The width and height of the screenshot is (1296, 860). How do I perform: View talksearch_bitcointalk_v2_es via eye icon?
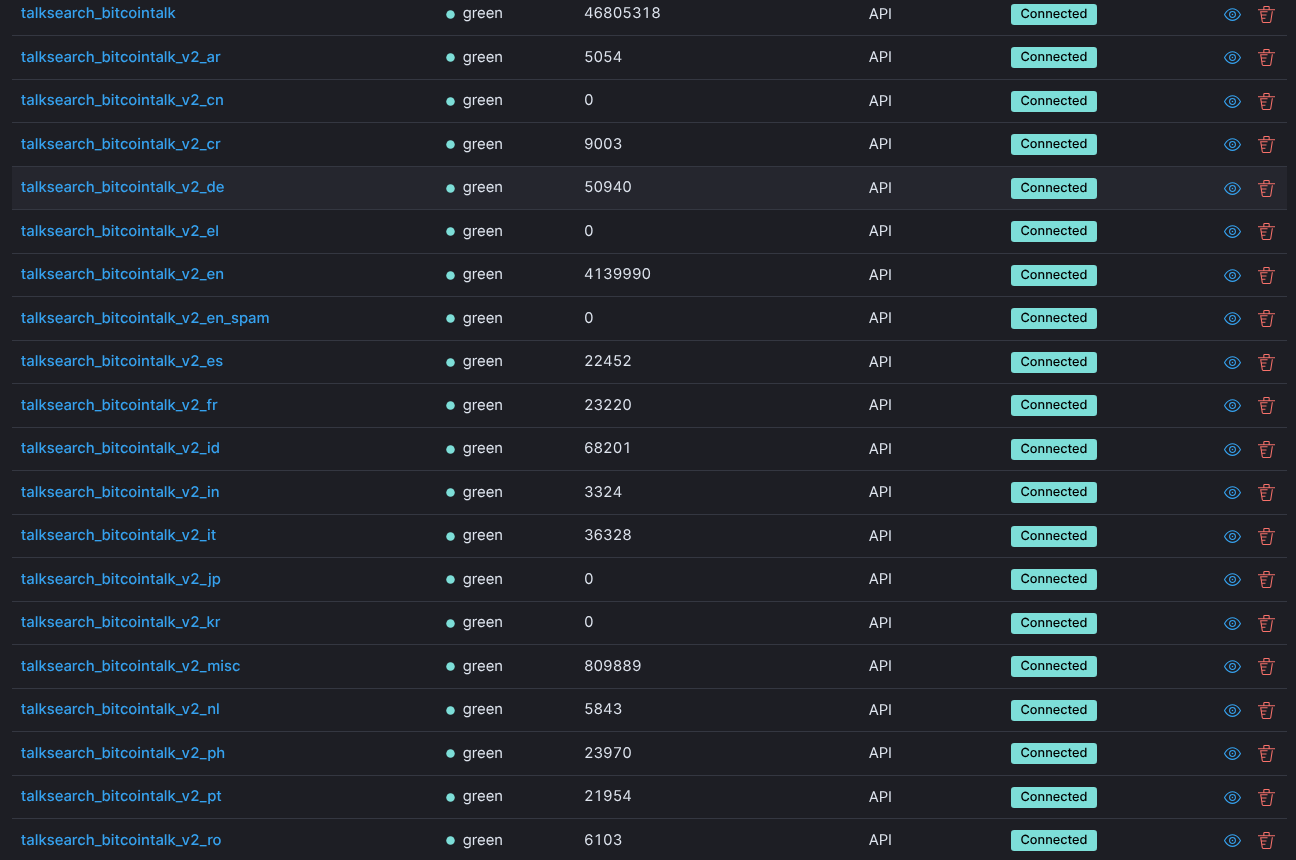[1233, 362]
